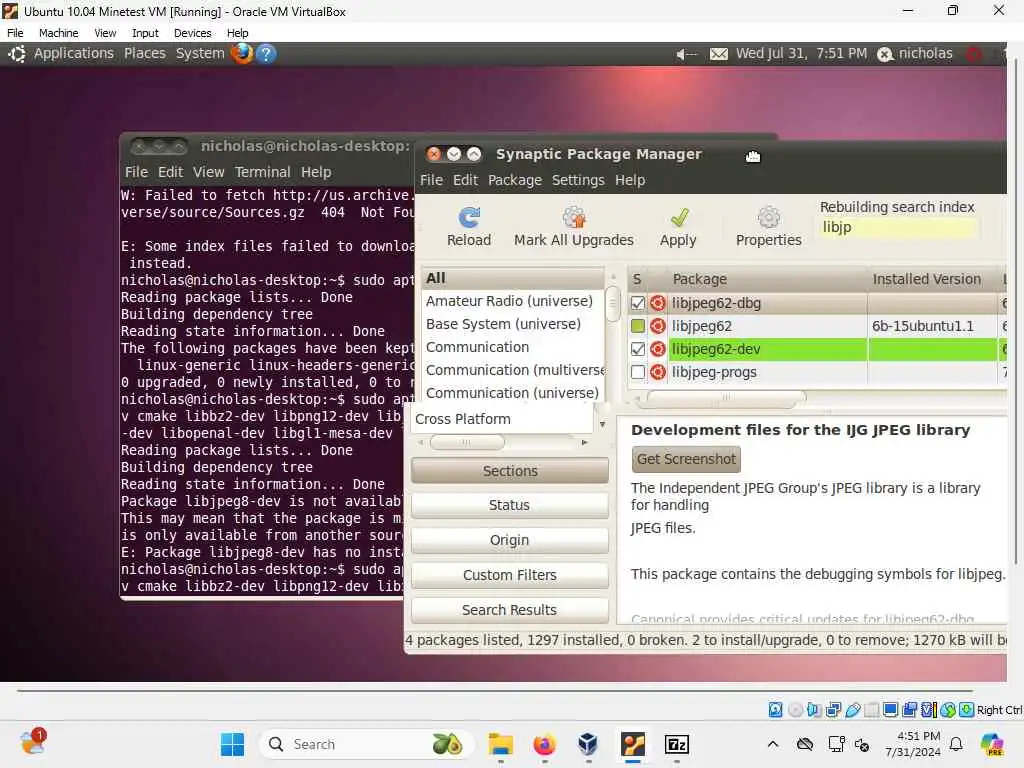Screen dimensions: 1024x768
Task: Select Amateur Radio (universe) section
Action: pos(509,301)
